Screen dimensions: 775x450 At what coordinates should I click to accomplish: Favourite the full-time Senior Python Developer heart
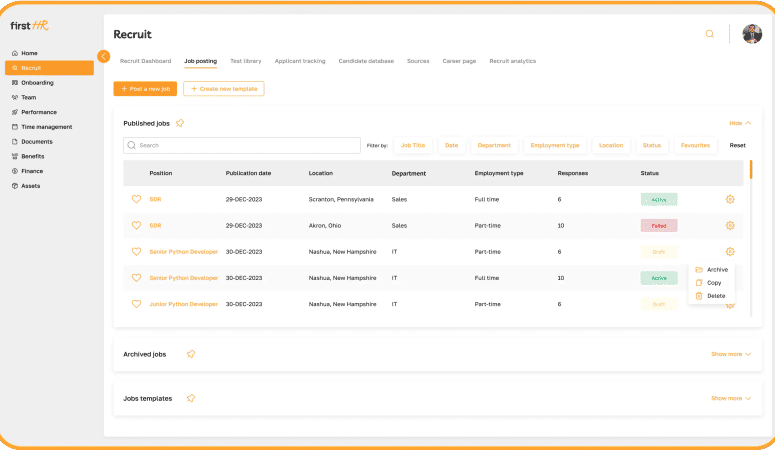tap(136, 278)
